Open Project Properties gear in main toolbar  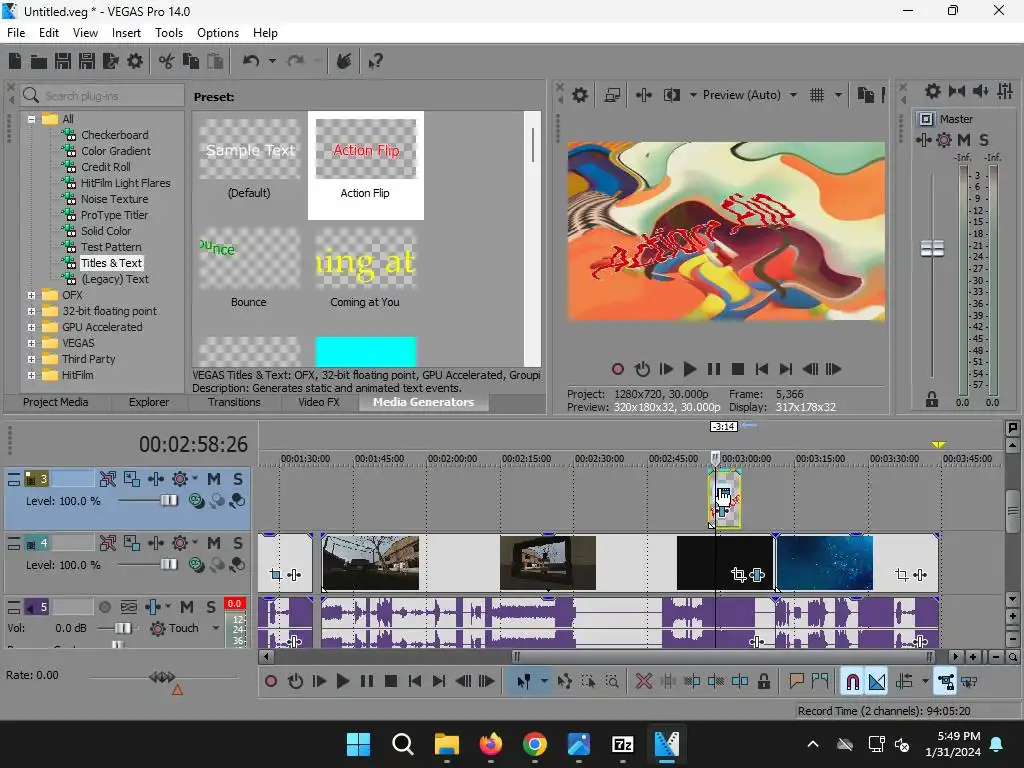pos(135,61)
